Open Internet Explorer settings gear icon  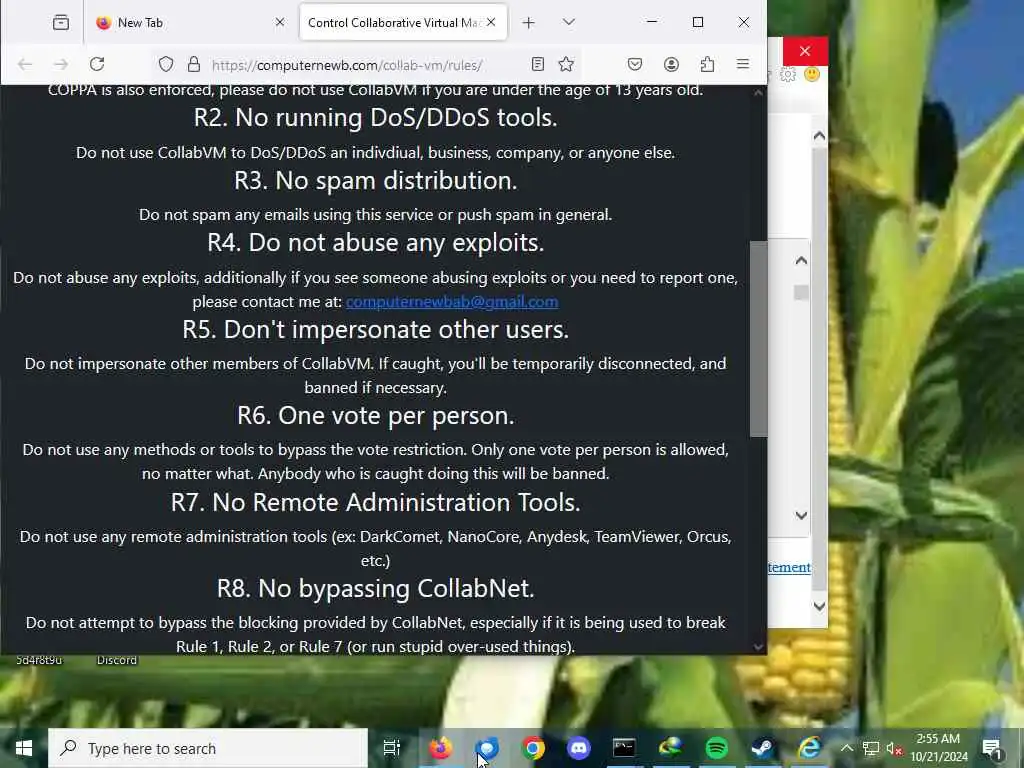[x=788, y=74]
